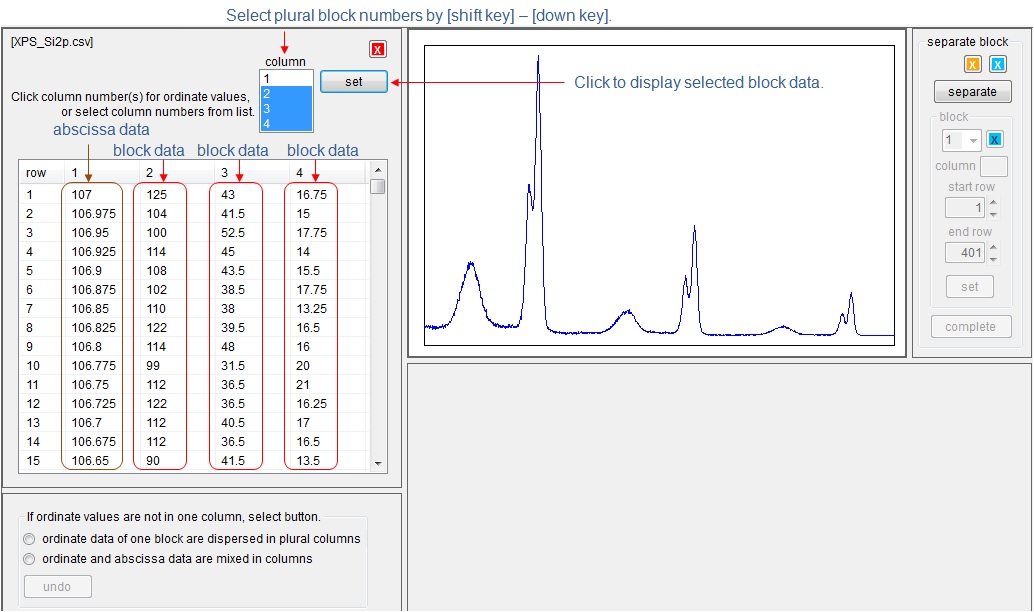Decrease end row with down spinner arrow
Image resolution: width=1034 pixels, height=612 pixels.
(993, 259)
